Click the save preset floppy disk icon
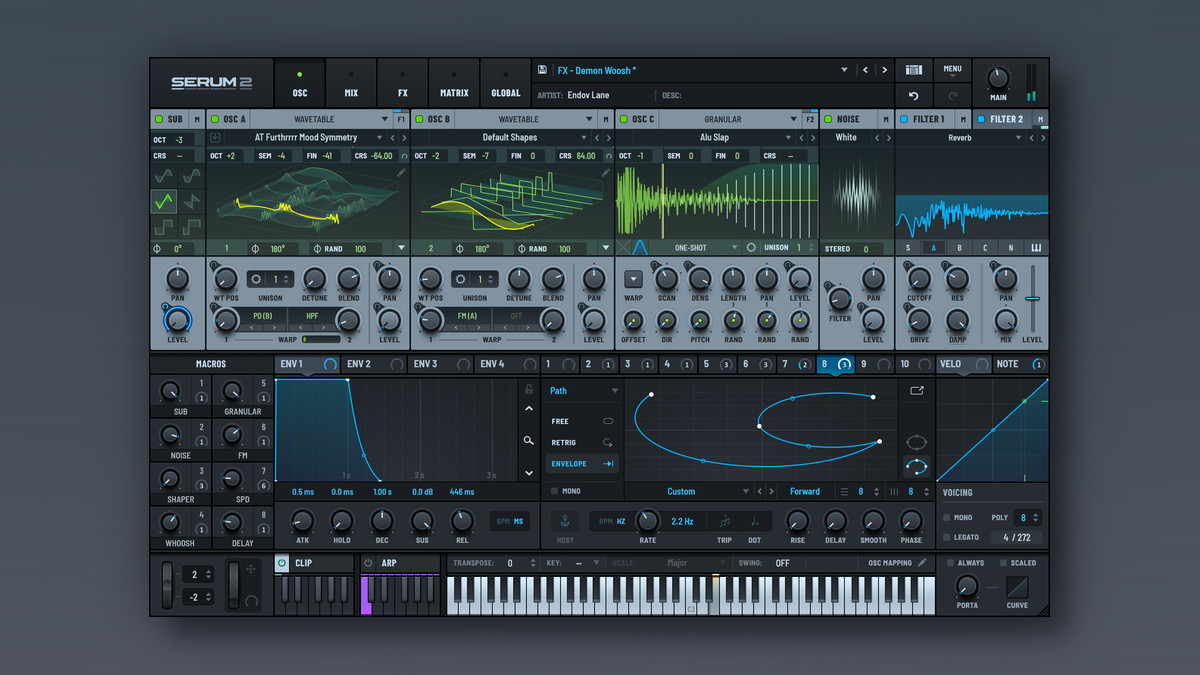Image resolution: width=1200 pixels, height=675 pixels. 542,70
